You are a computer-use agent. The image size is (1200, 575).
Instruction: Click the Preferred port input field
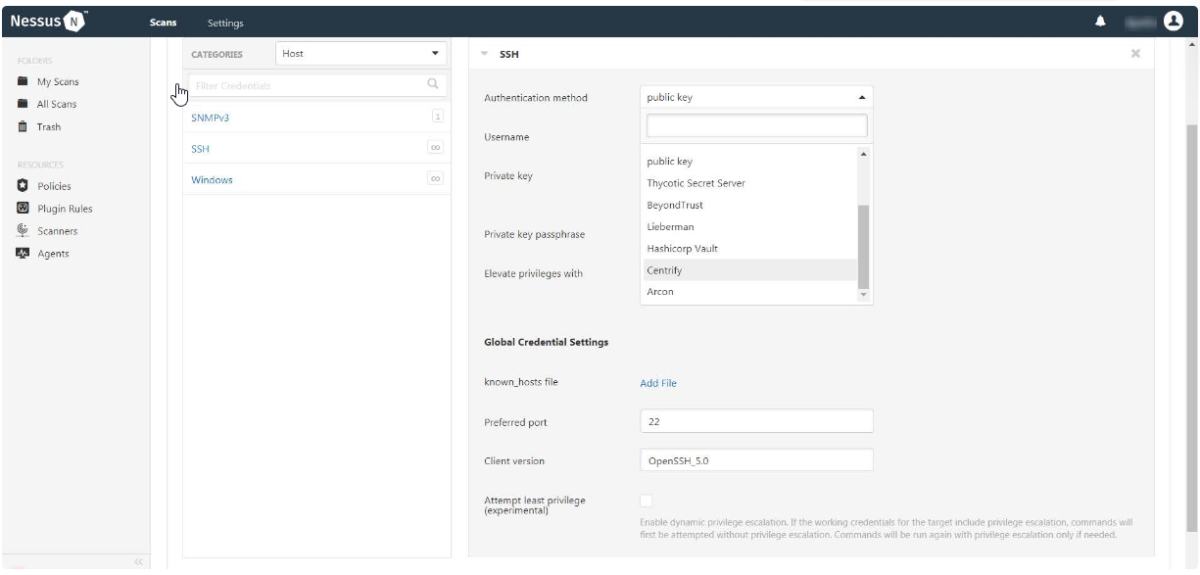click(755, 422)
